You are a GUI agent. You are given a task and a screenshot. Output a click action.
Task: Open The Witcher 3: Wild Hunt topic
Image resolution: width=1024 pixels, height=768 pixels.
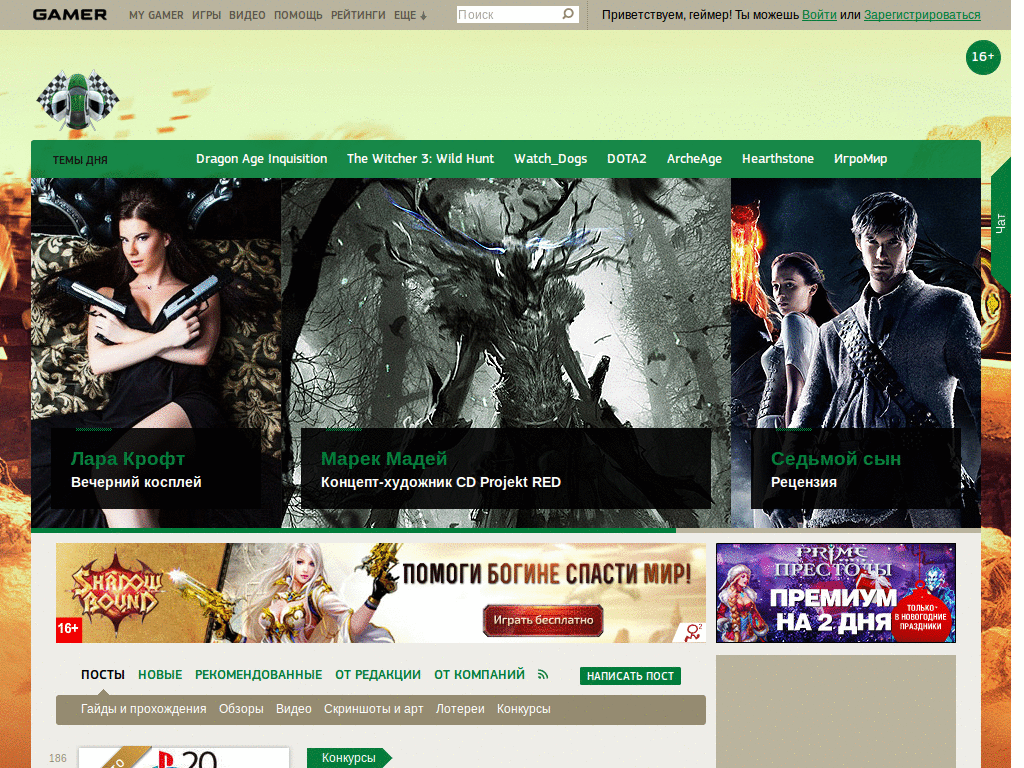coord(421,159)
